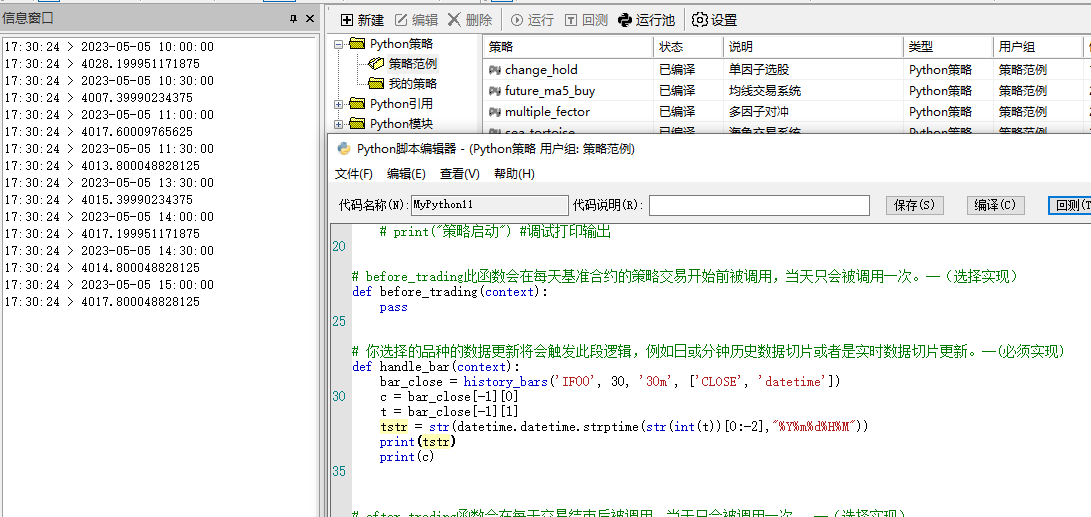This screenshot has height=517, width=1091.
Task: Click the 代码说明 input field
Action: click(759, 205)
